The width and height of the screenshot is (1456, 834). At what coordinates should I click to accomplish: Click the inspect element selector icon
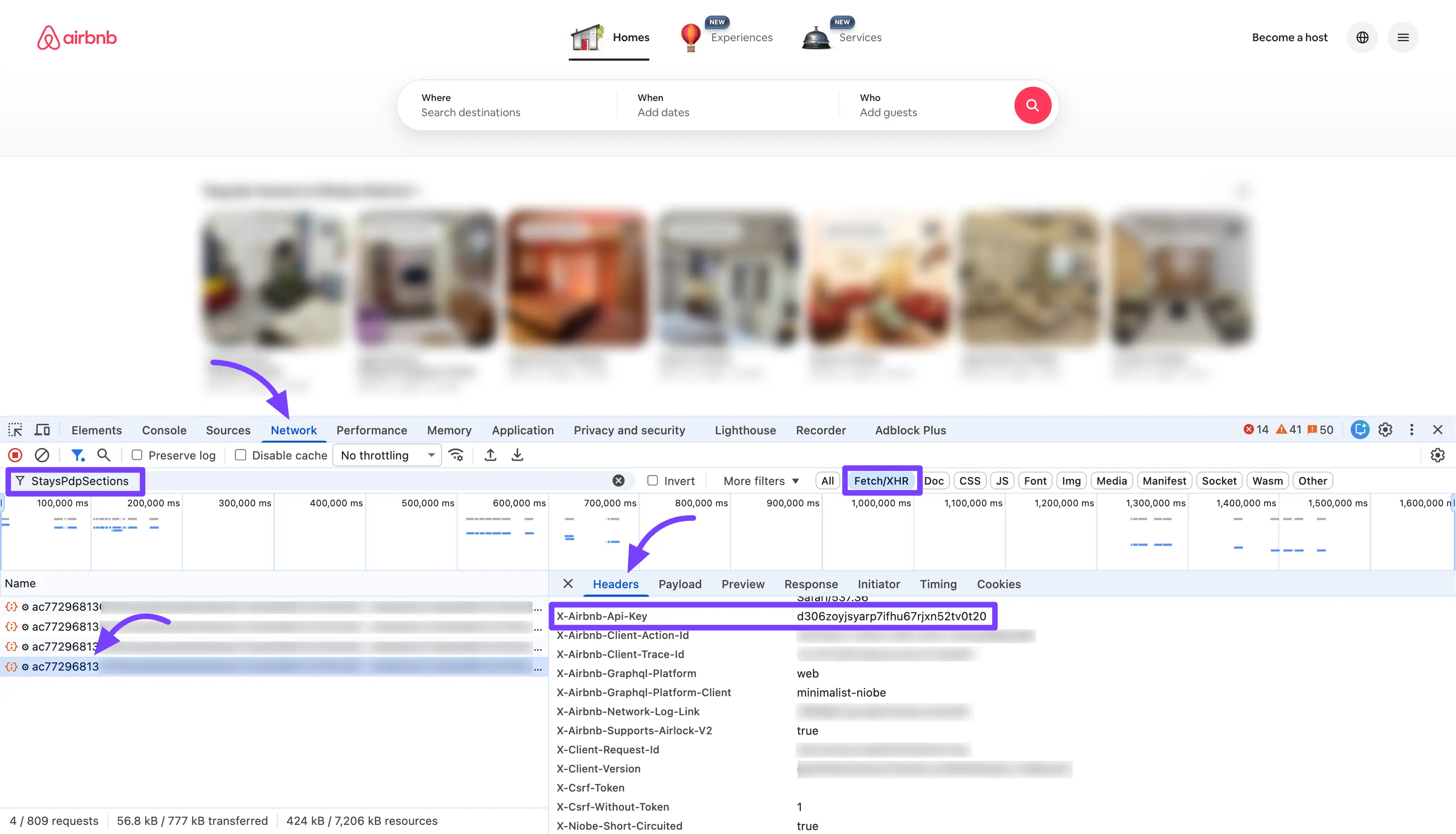point(16,430)
